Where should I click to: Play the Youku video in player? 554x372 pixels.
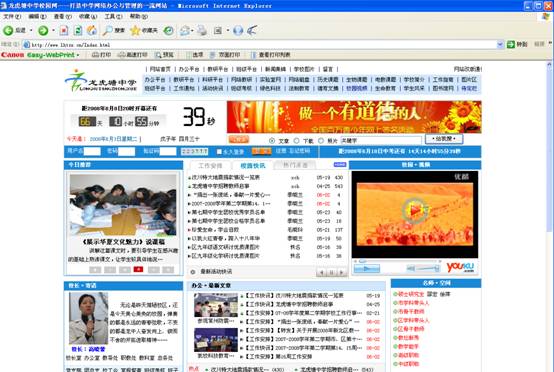415,211
